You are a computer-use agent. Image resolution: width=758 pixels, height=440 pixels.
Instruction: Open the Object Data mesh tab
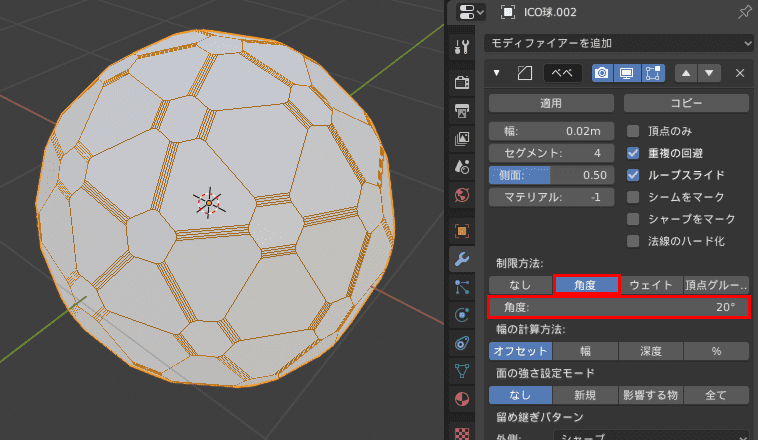pyautogui.click(x=462, y=371)
